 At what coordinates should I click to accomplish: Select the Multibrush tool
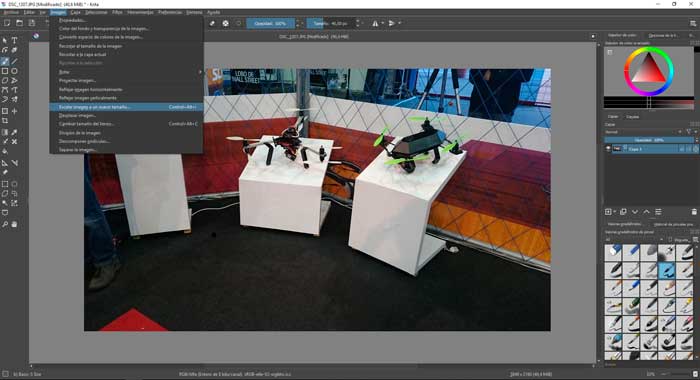[14, 99]
